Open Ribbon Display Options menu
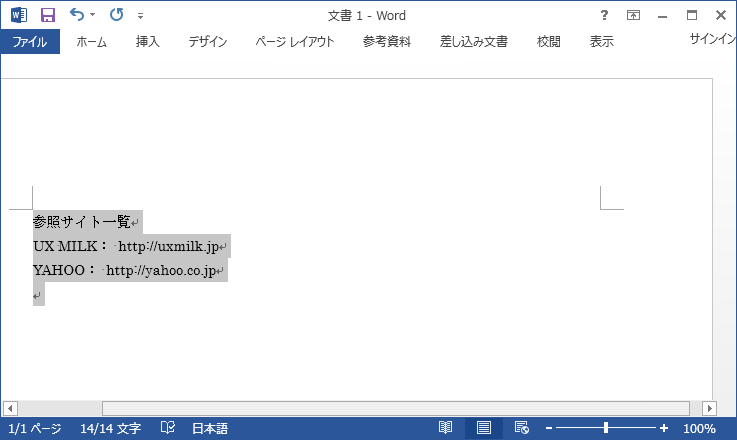This screenshot has width=737, height=440. (633, 15)
